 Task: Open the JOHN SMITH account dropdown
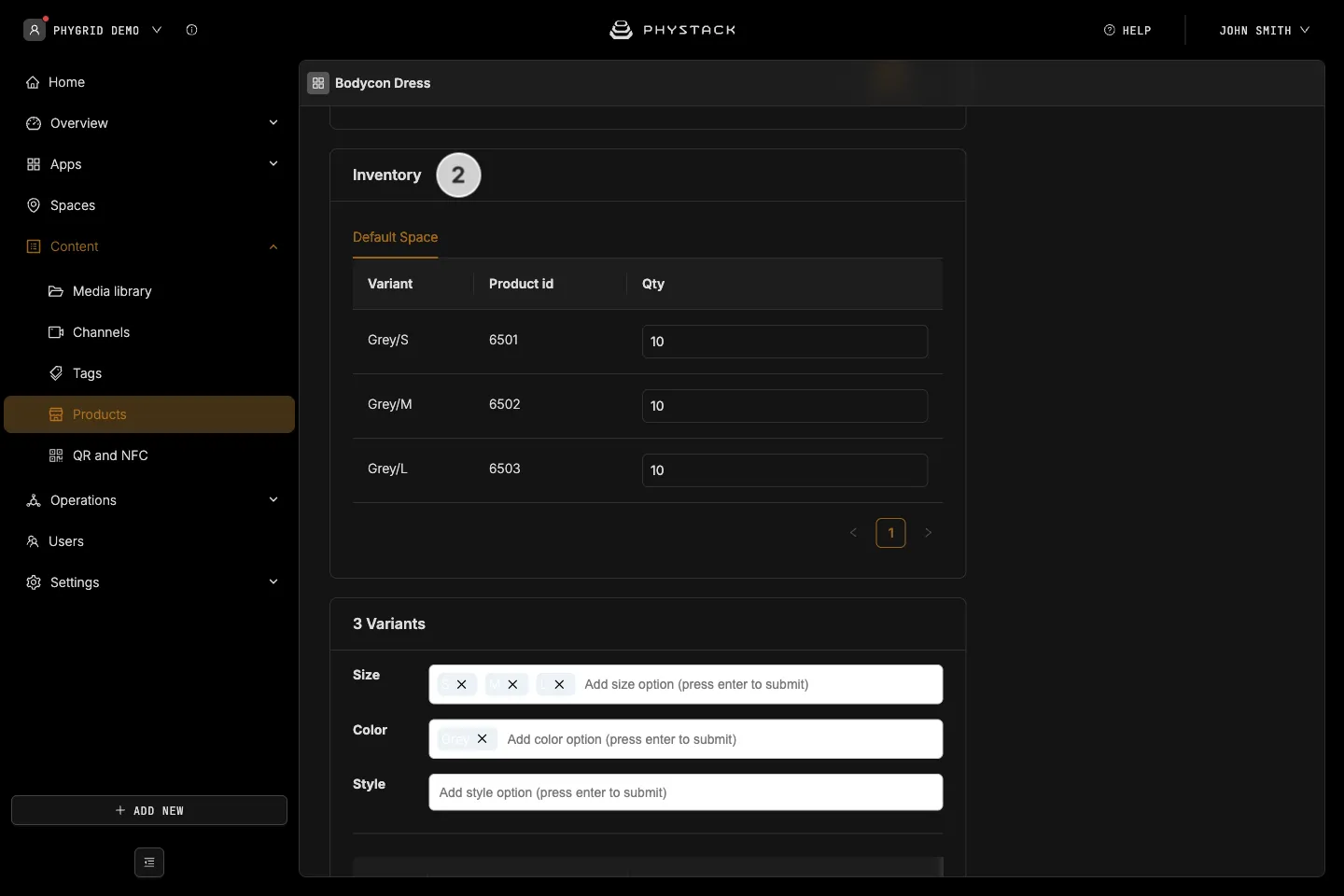[1264, 30]
